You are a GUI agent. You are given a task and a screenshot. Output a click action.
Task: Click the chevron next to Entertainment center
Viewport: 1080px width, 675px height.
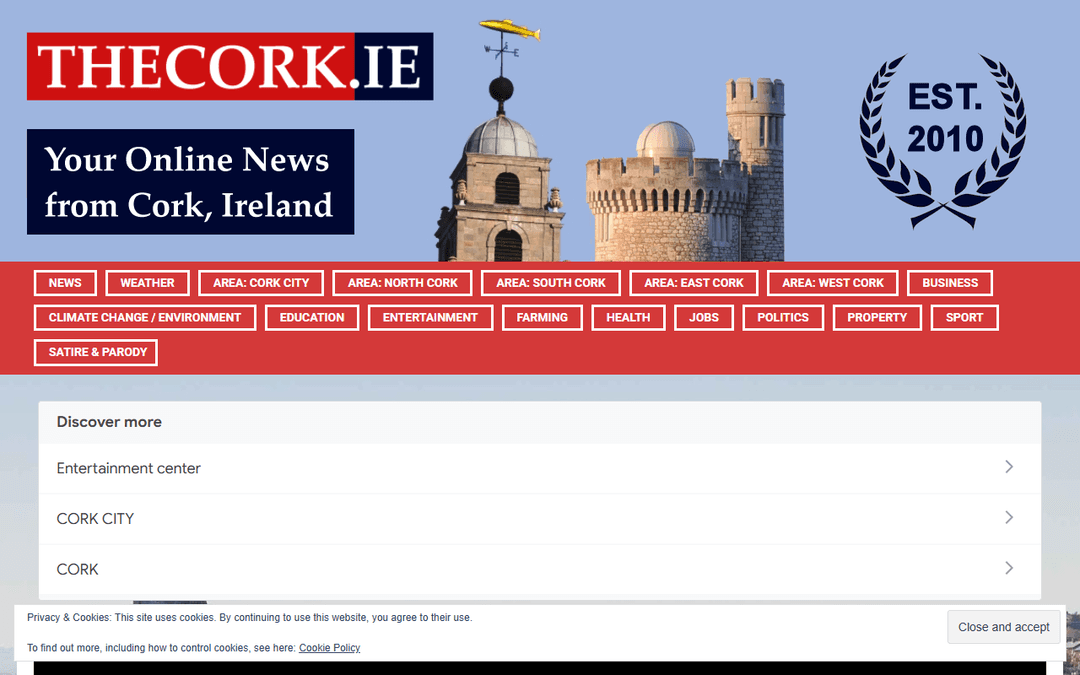pos(1009,467)
